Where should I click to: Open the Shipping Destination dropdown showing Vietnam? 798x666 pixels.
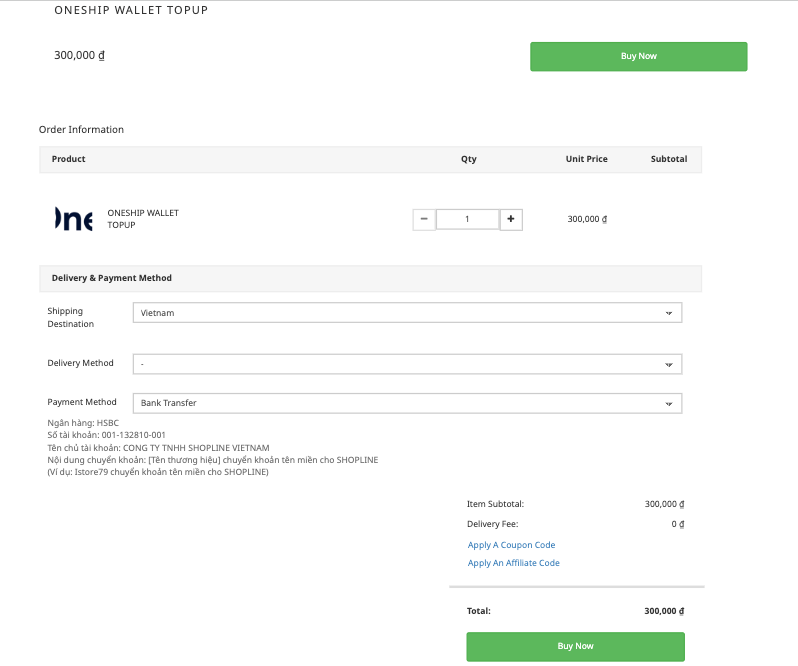click(407, 312)
